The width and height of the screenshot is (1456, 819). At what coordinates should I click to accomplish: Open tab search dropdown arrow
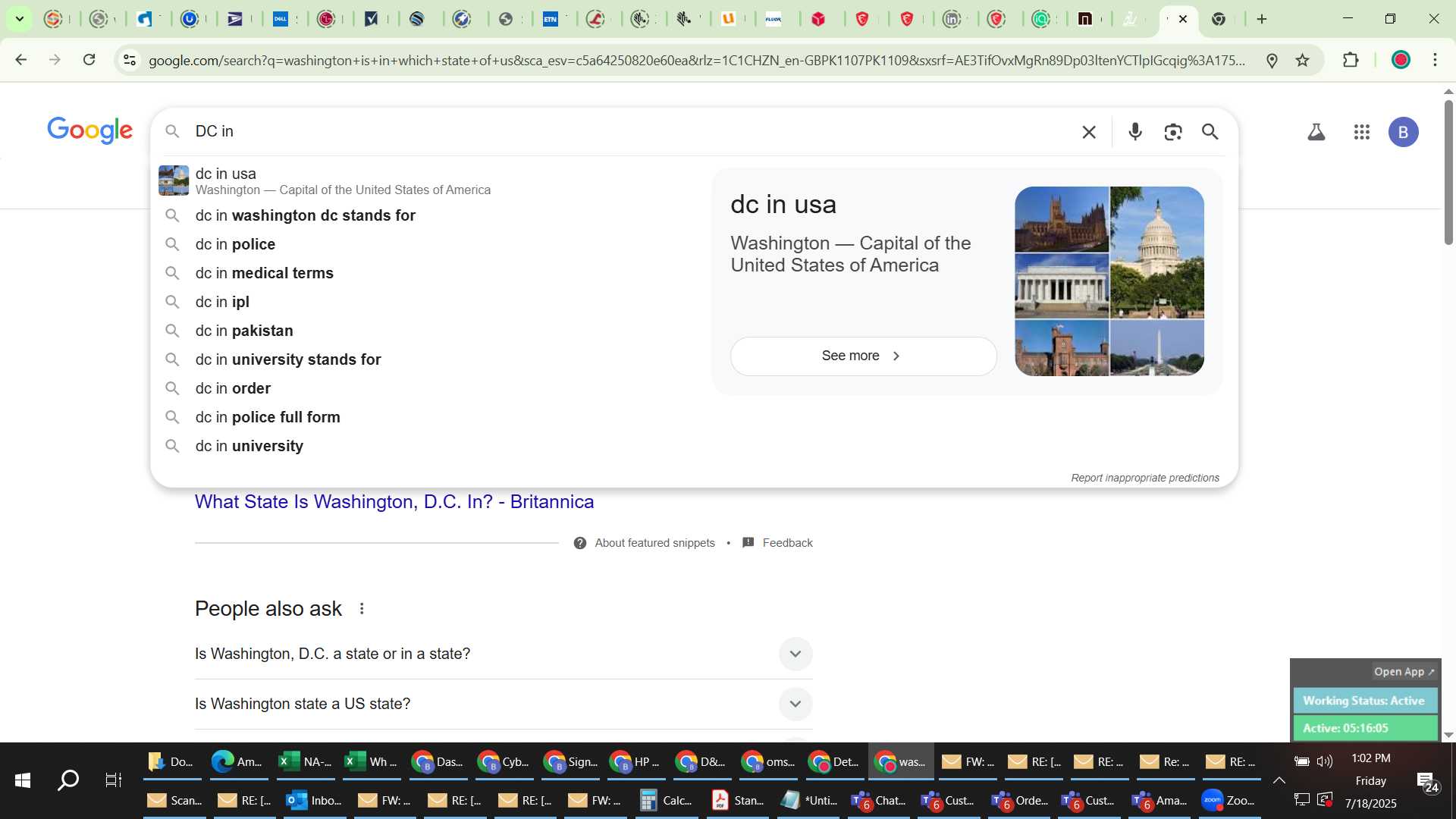tap(20, 19)
